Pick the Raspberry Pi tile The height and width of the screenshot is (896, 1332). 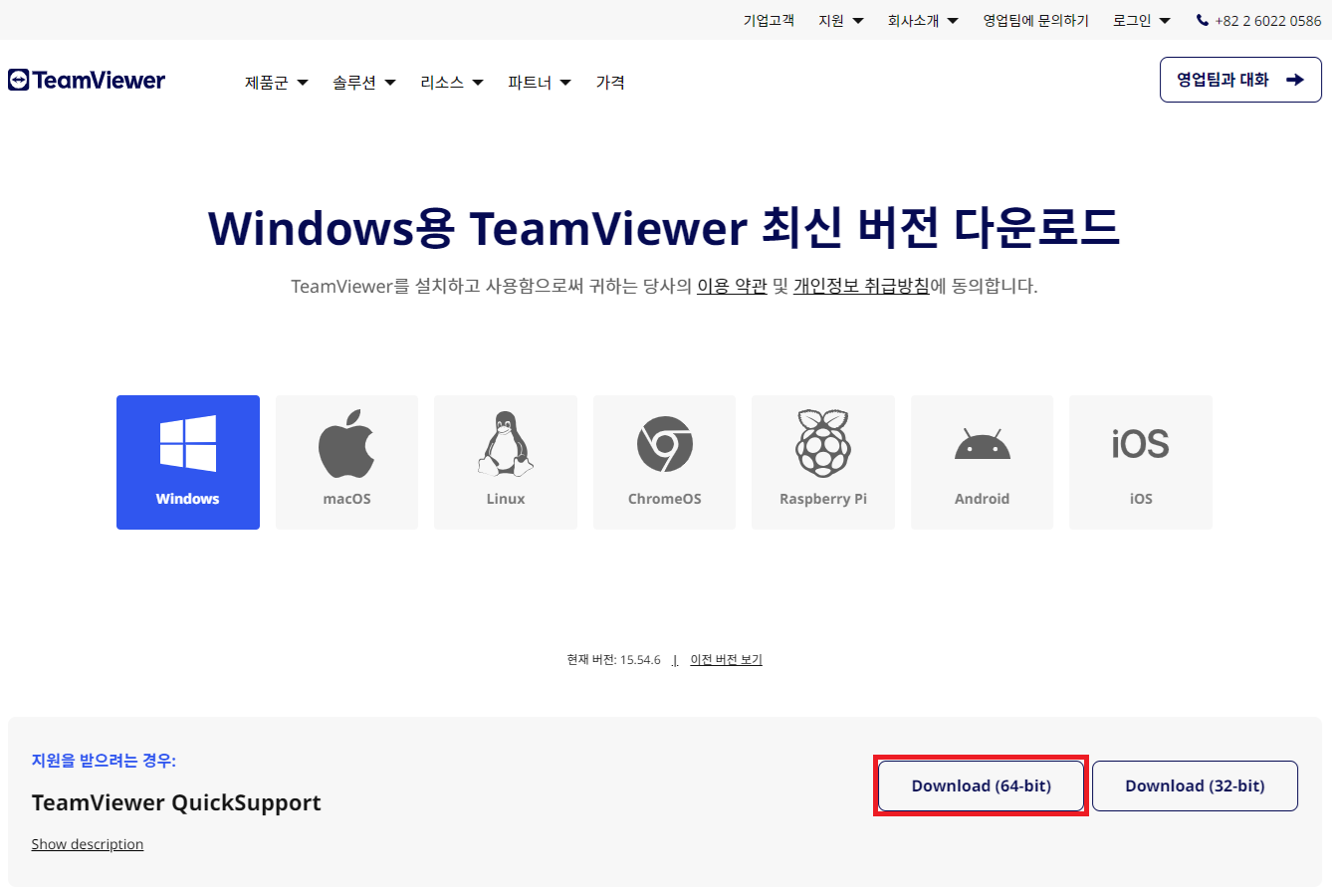pos(823,462)
